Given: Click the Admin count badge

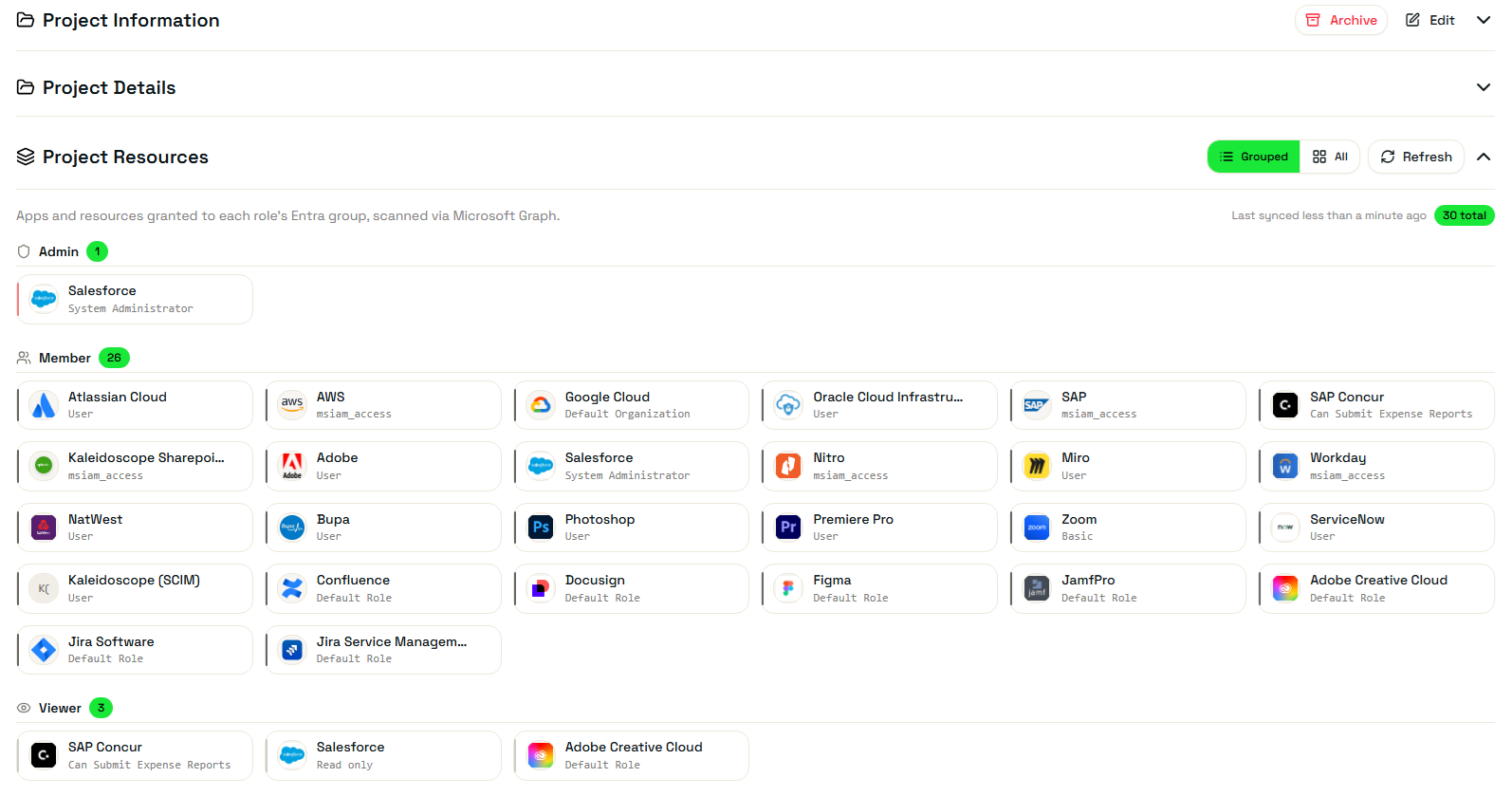Looking at the screenshot, I should point(97,251).
